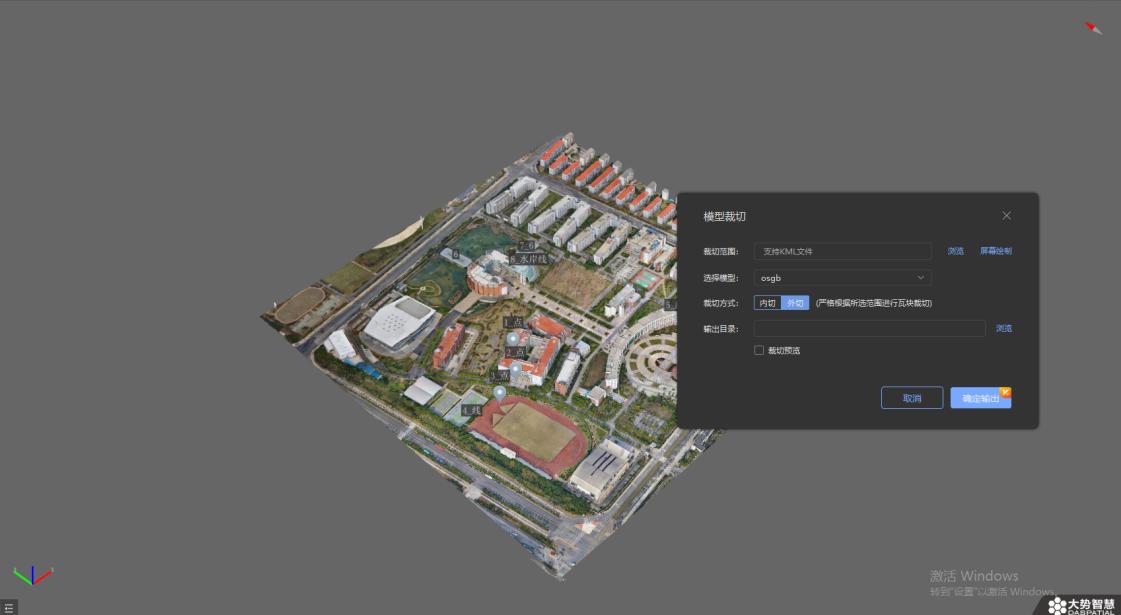This screenshot has height=615, width=1121.
Task: Open the 选择模型 osgb dropdown
Action: point(842,277)
